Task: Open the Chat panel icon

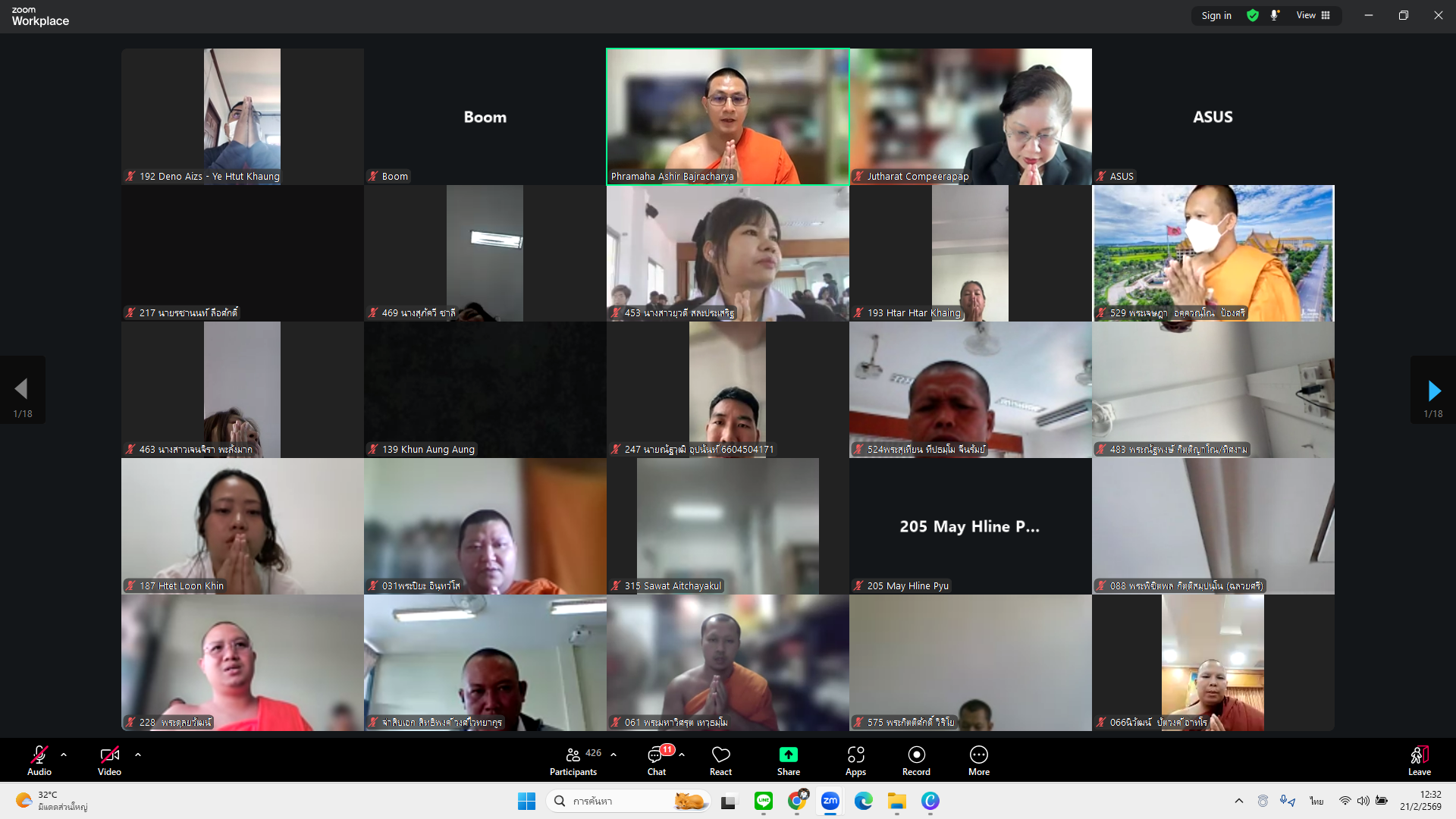Action: [x=656, y=755]
